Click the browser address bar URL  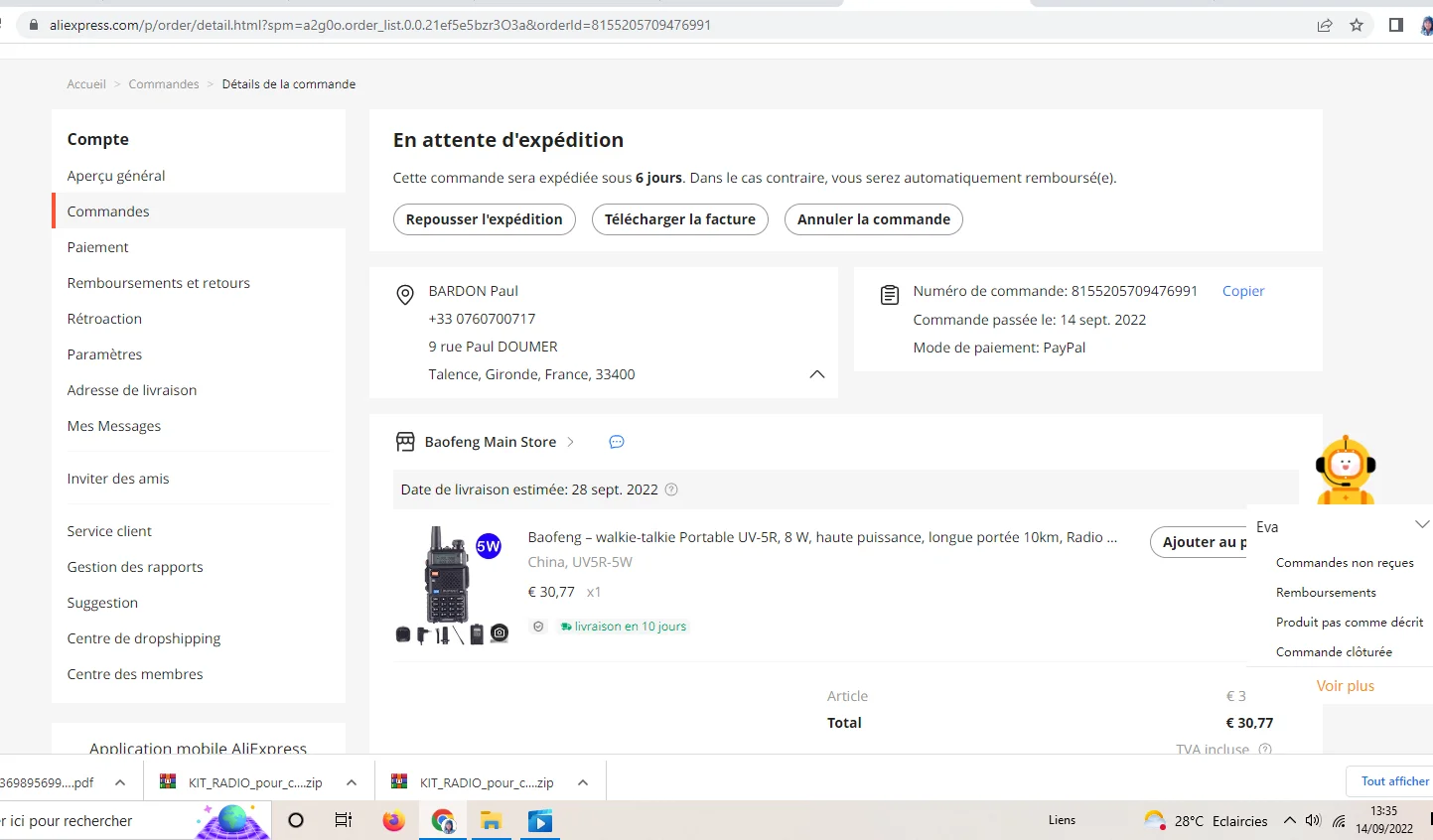click(380, 25)
